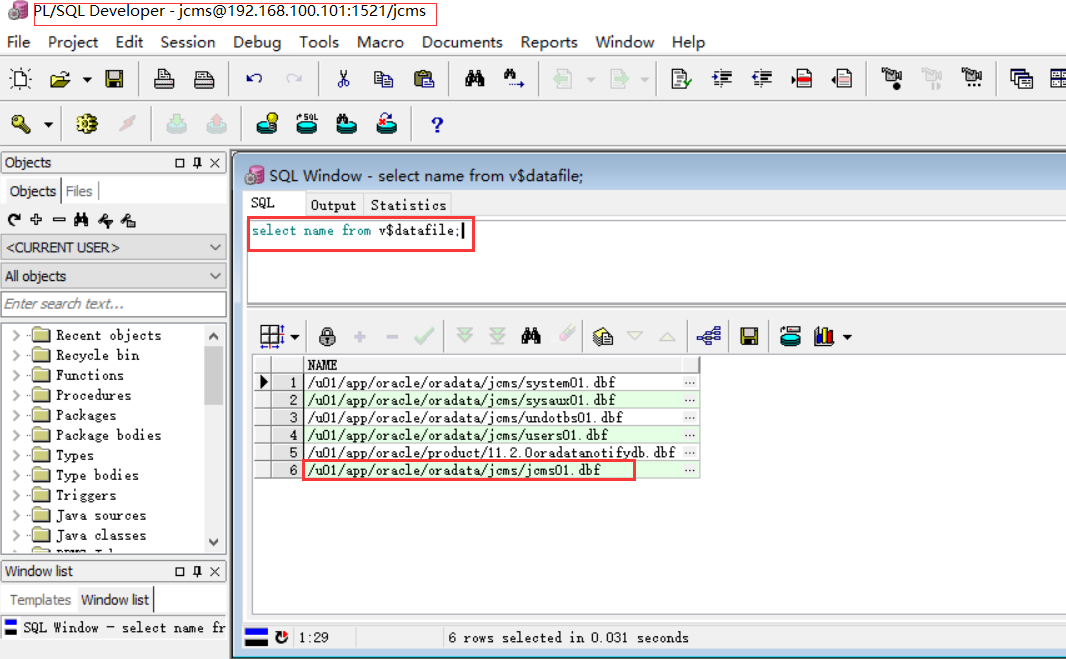1066x659 pixels.
Task: Switch to the Templates tab
Action: click(40, 600)
